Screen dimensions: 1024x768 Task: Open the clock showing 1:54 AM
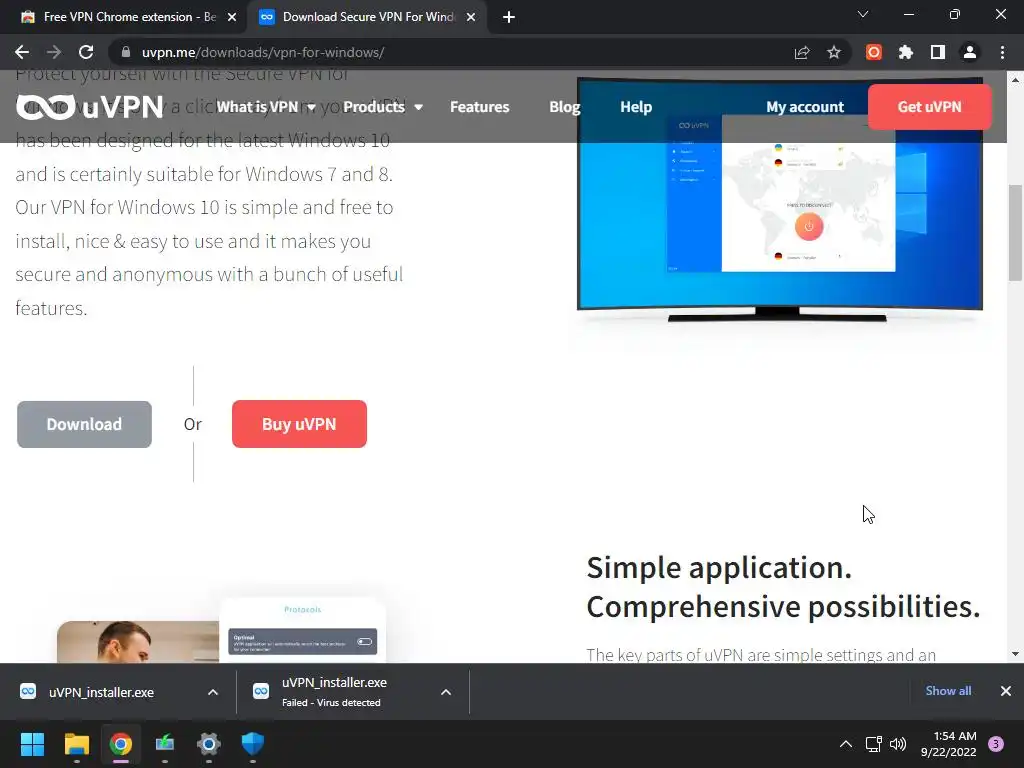(949, 744)
